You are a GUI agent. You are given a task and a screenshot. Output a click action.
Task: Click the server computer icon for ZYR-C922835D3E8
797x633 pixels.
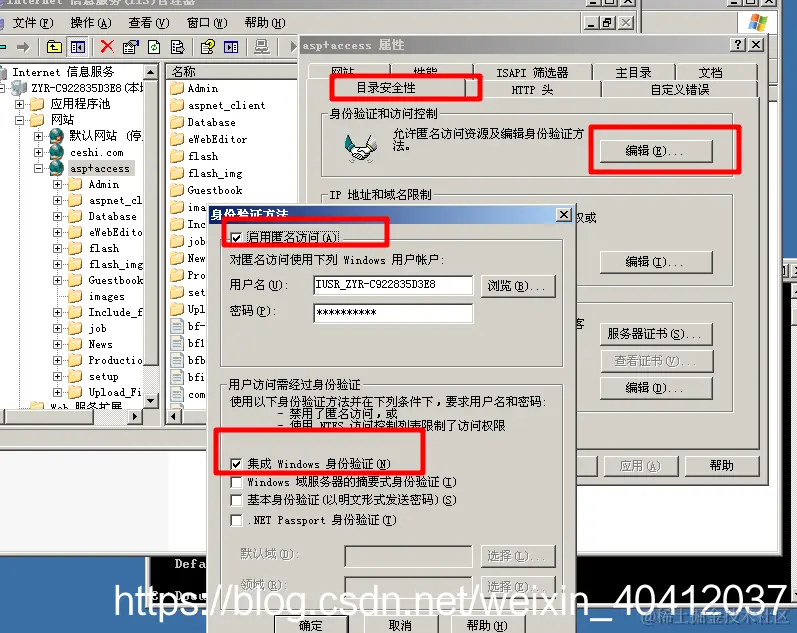click(x=19, y=87)
